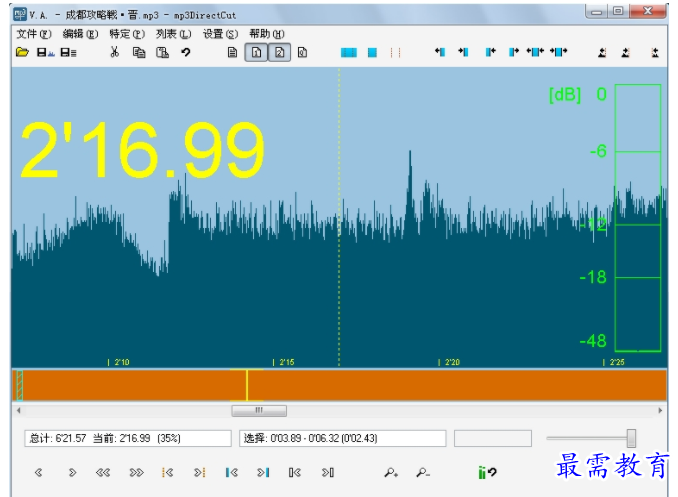Click the rightmost icon in the top toolbar
Screen dimensions: 678x497
point(655,52)
